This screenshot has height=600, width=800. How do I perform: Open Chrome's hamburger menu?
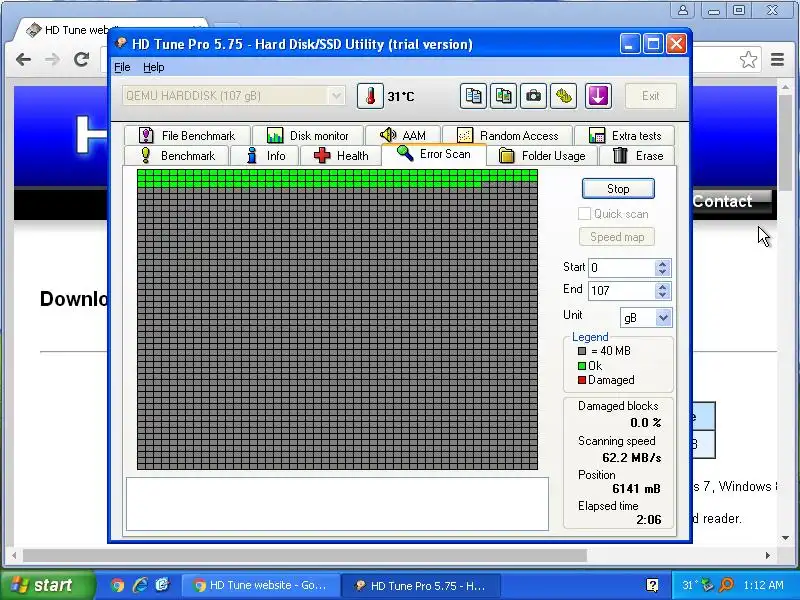click(x=777, y=60)
